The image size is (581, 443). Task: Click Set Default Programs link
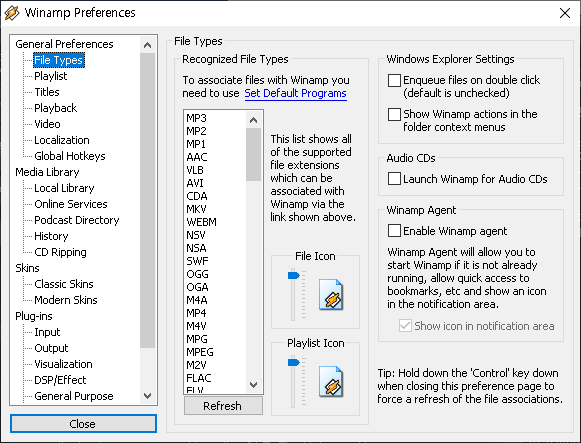coord(295,93)
